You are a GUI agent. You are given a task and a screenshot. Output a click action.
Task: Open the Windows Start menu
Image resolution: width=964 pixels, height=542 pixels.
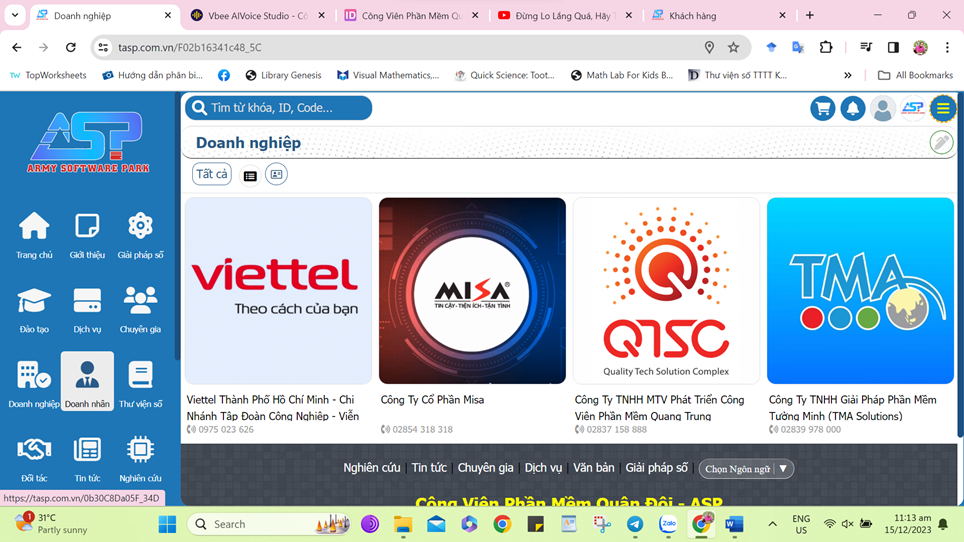click(x=167, y=524)
